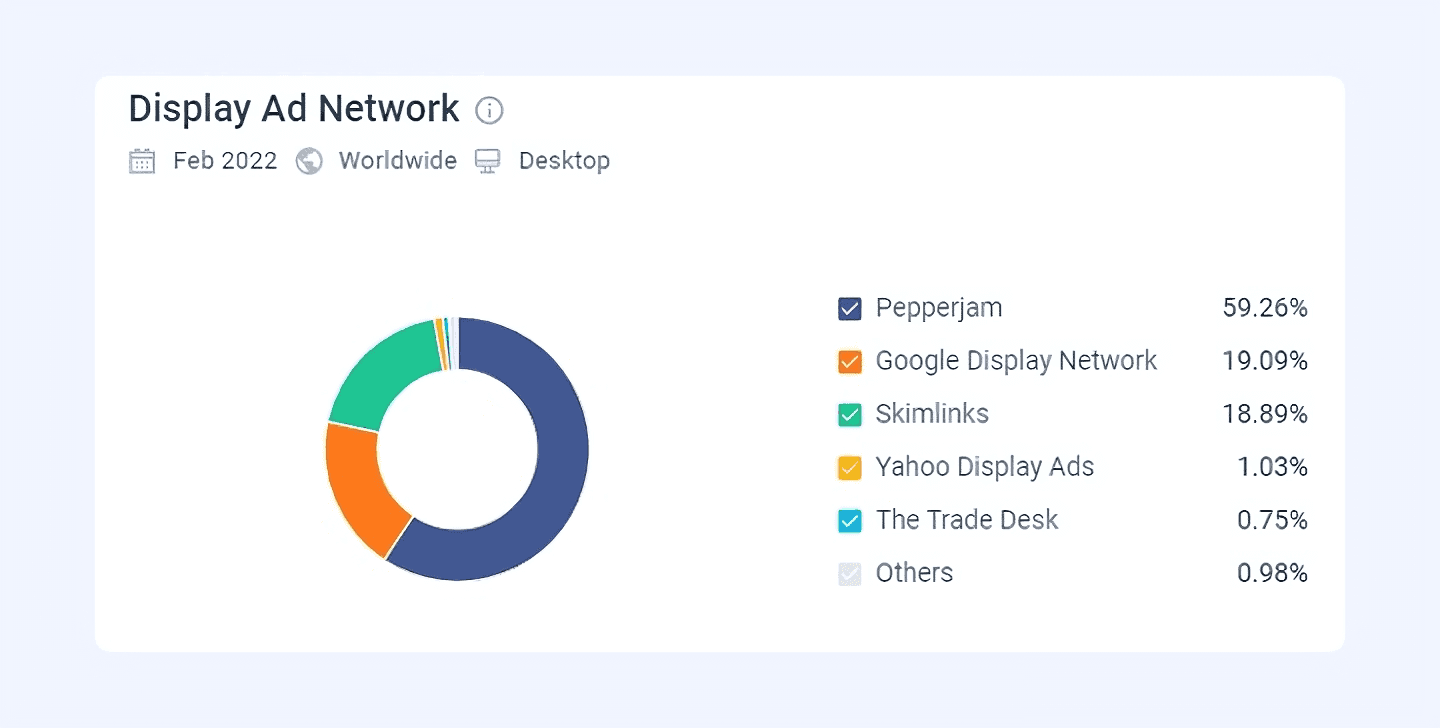Select the calendar icon beside Feb 2022
Screen dimensions: 1440x728
(x=142, y=161)
